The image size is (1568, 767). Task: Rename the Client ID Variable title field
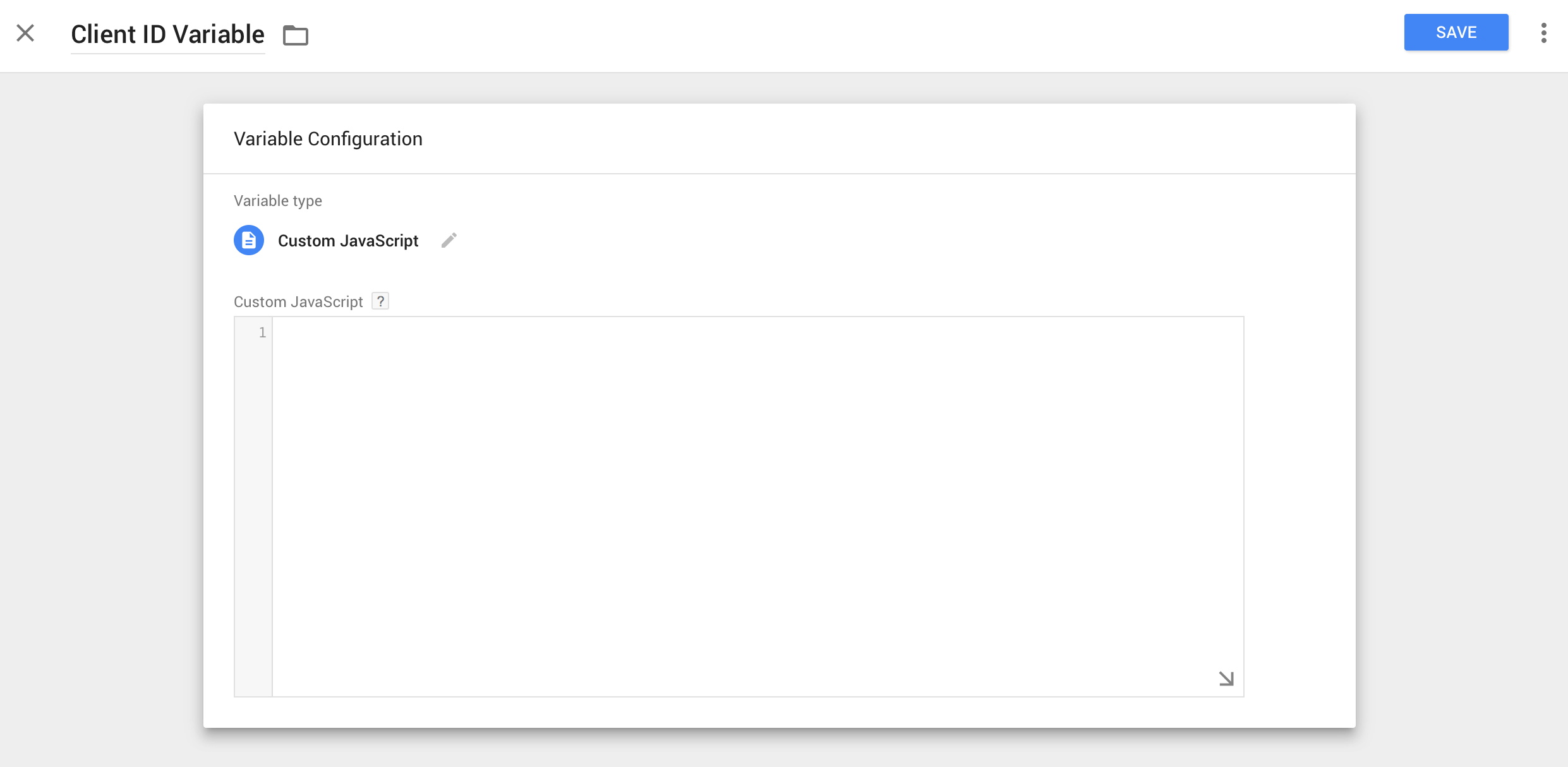click(x=167, y=35)
